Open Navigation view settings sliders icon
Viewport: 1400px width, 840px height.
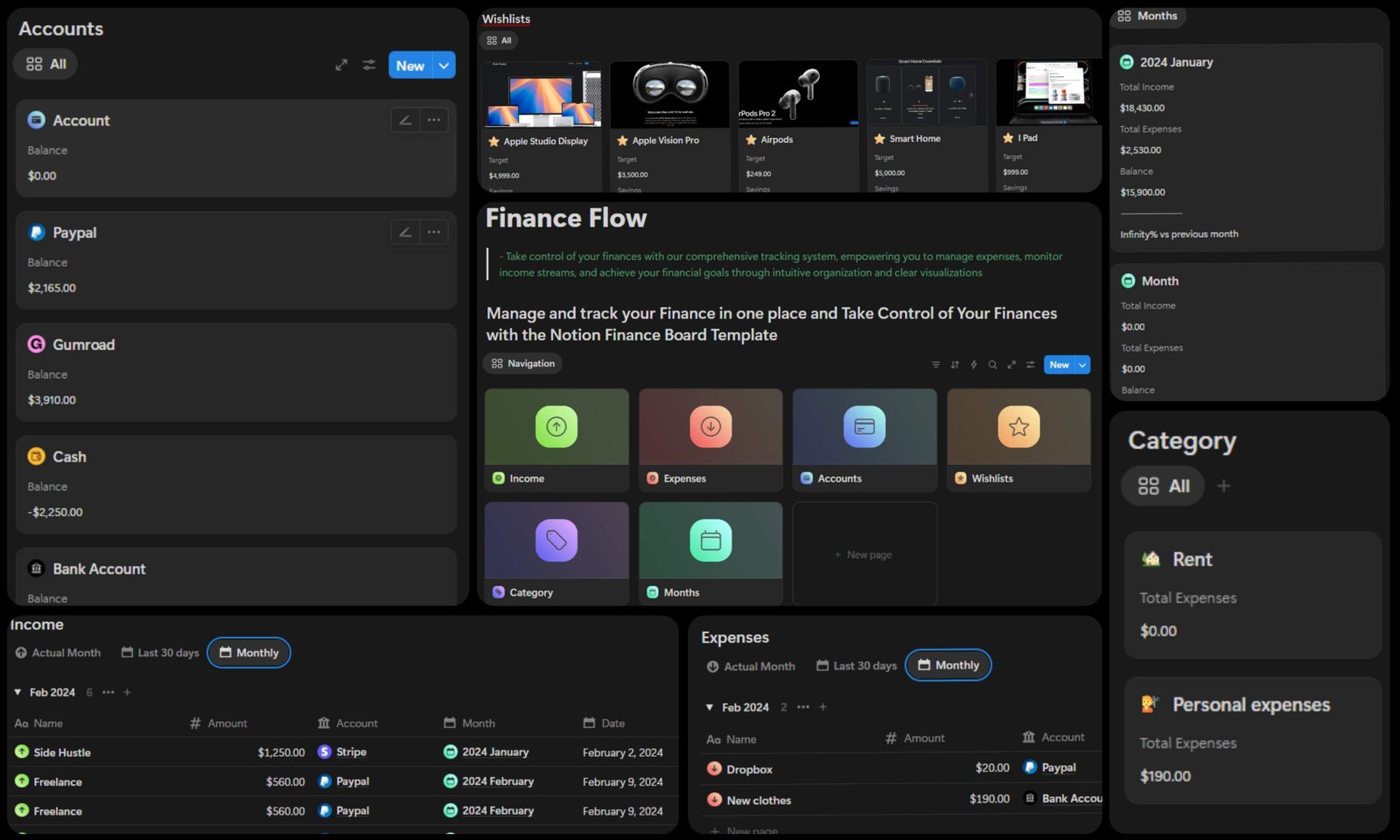pos(1031,365)
